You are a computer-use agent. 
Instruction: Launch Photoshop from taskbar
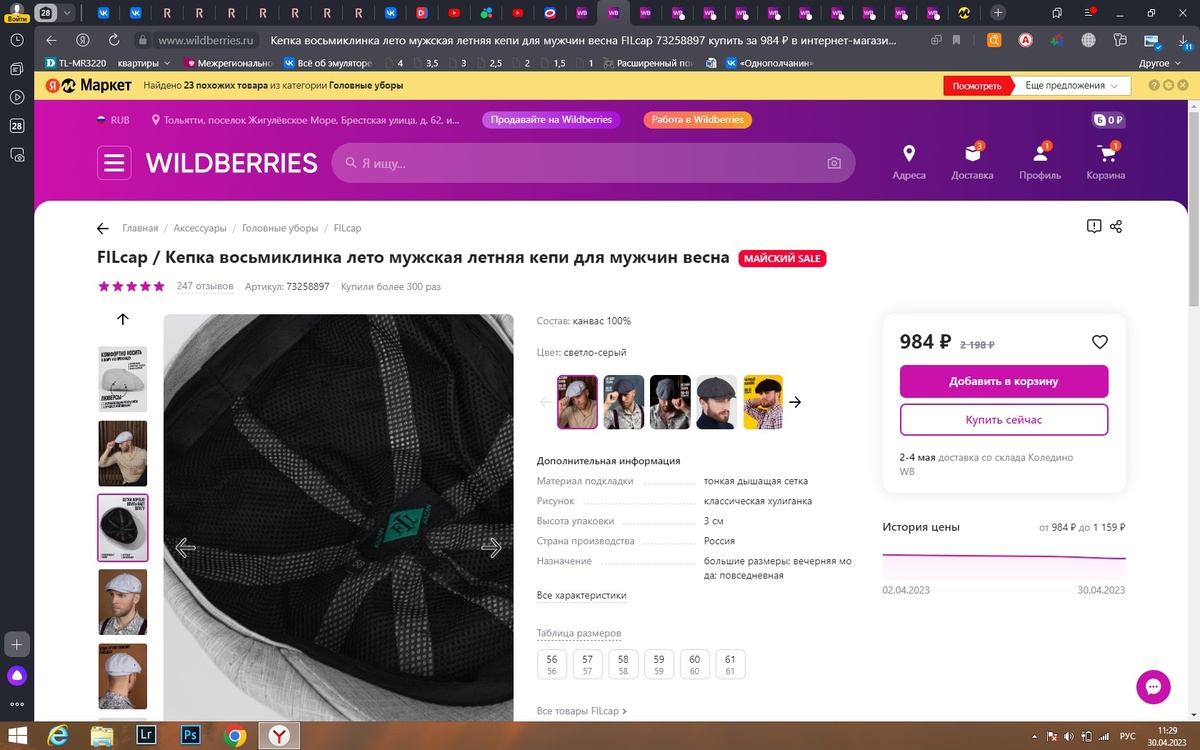[189, 736]
